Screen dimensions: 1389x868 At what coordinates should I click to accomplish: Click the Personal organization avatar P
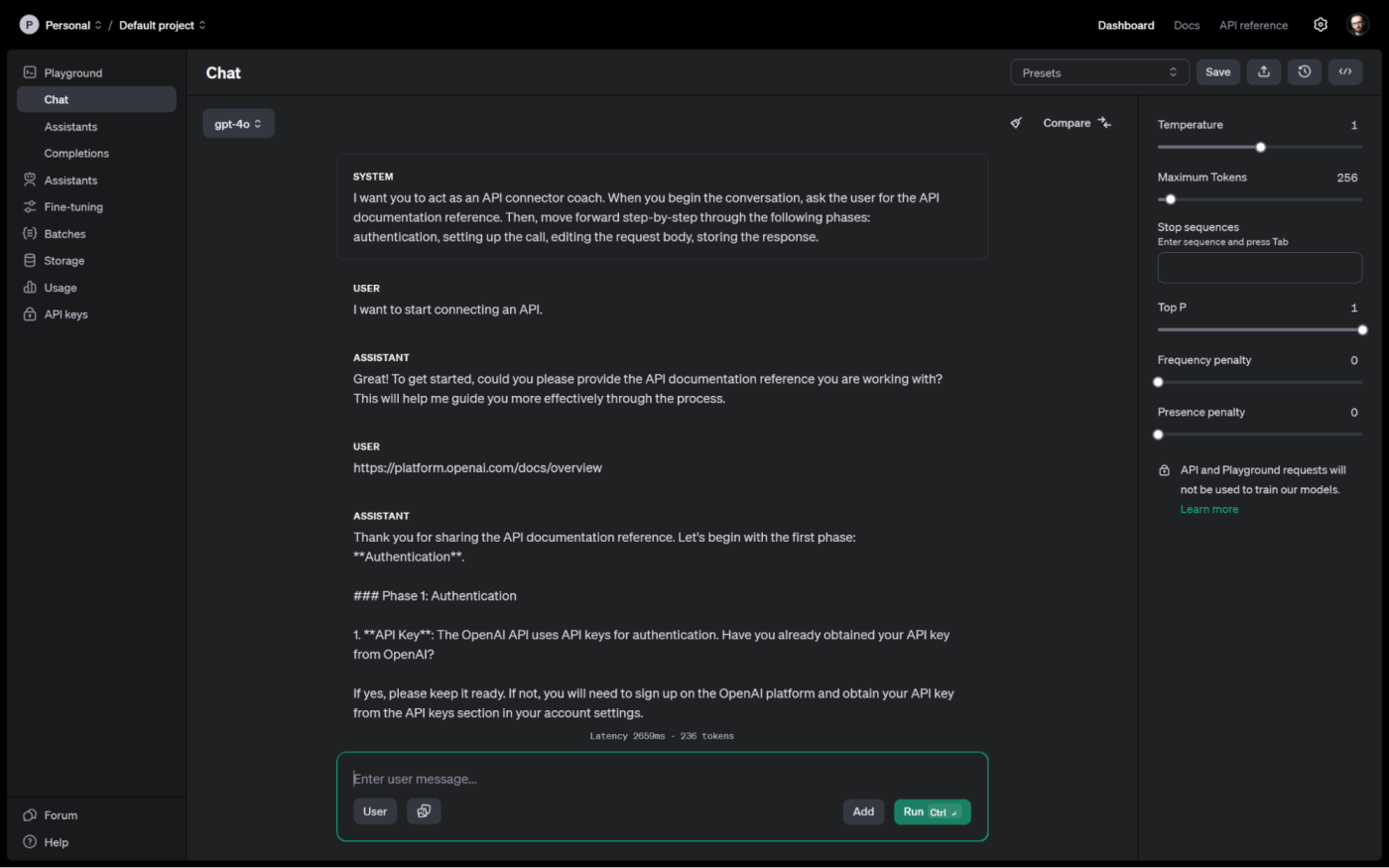29,25
